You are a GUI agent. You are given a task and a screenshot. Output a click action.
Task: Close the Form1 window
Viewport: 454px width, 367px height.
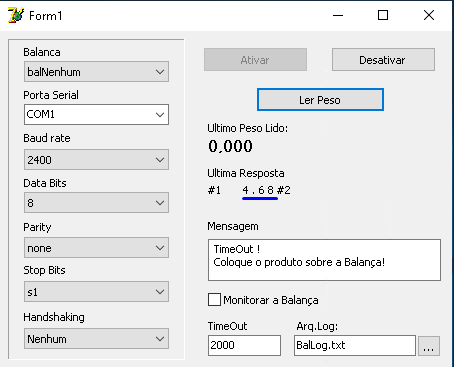pos(429,15)
